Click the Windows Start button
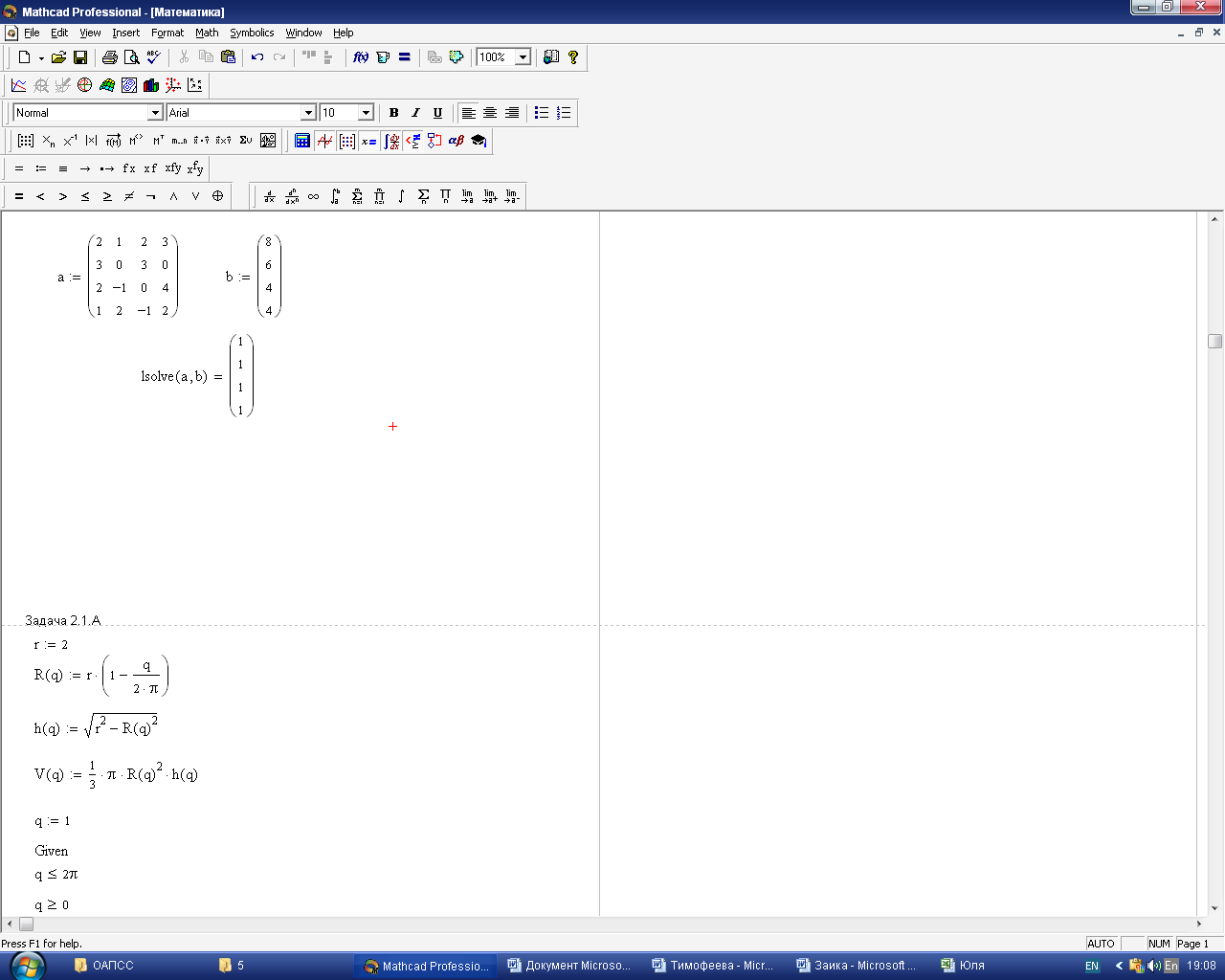This screenshot has width=1225, height=980. [x=26, y=966]
